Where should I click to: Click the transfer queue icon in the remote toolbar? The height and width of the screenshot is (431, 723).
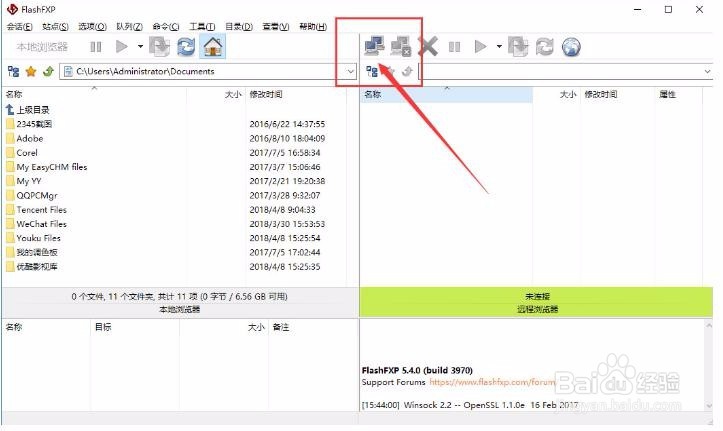click(x=518, y=47)
